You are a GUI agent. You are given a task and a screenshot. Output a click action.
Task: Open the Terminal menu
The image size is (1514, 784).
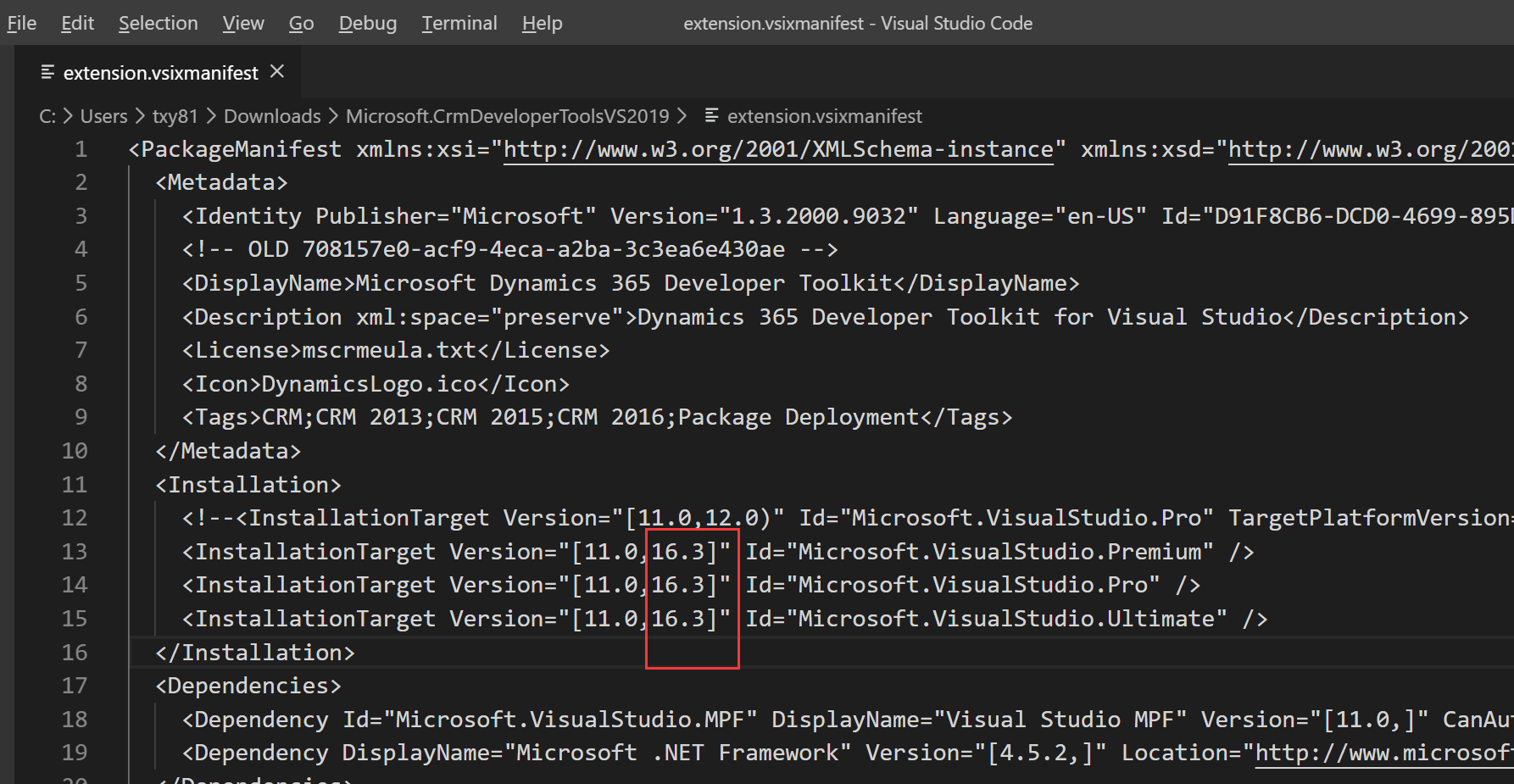pos(459,23)
